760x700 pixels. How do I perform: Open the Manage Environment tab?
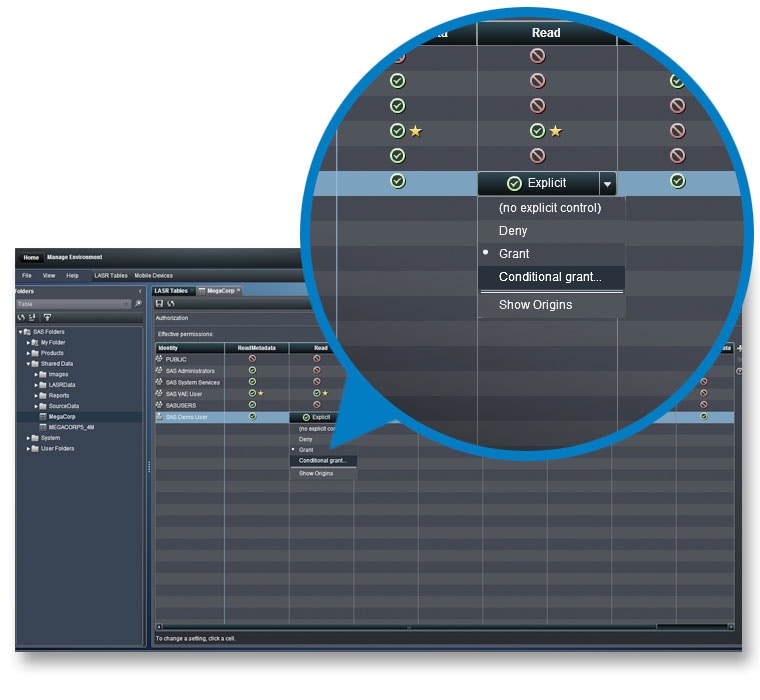coord(74,257)
